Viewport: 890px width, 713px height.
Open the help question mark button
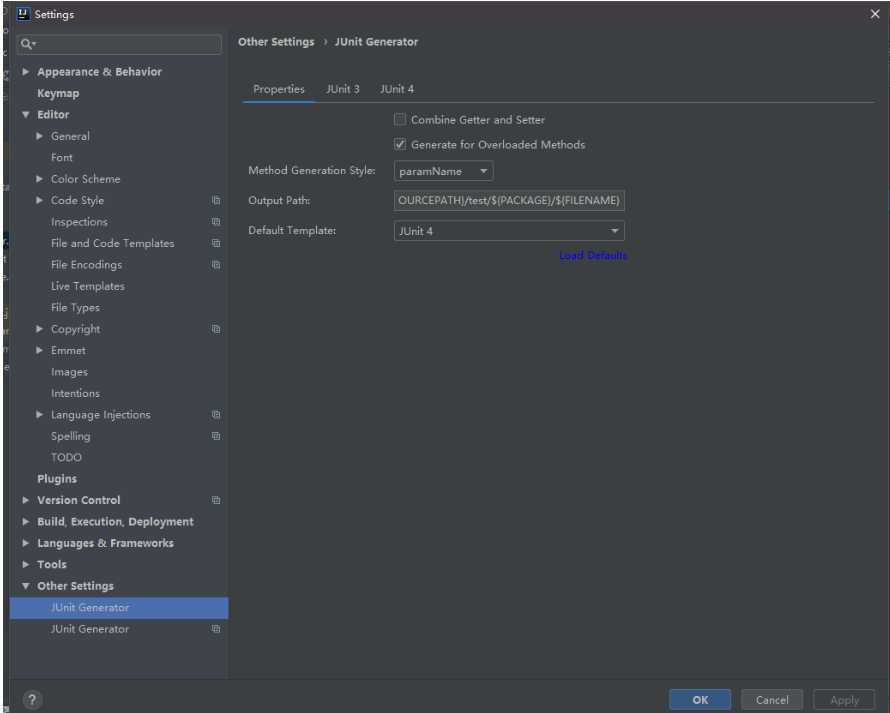coord(32,699)
